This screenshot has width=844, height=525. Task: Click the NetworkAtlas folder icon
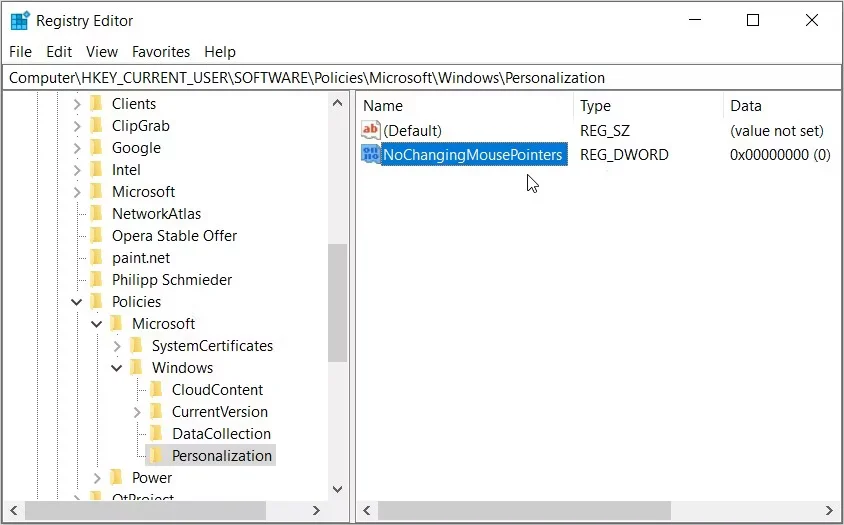[96, 214]
